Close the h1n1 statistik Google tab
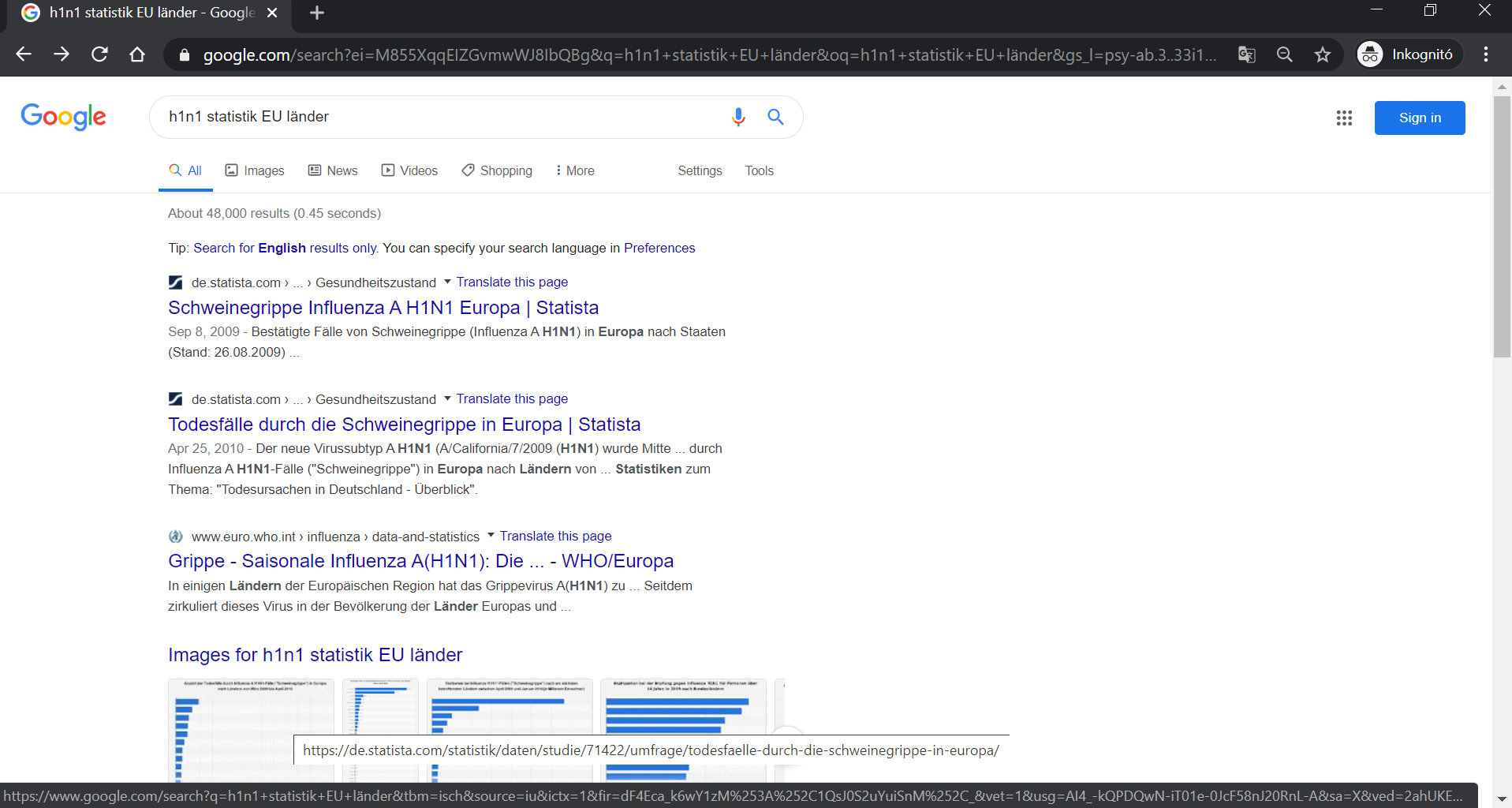This screenshot has height=808, width=1512. pos(272,13)
